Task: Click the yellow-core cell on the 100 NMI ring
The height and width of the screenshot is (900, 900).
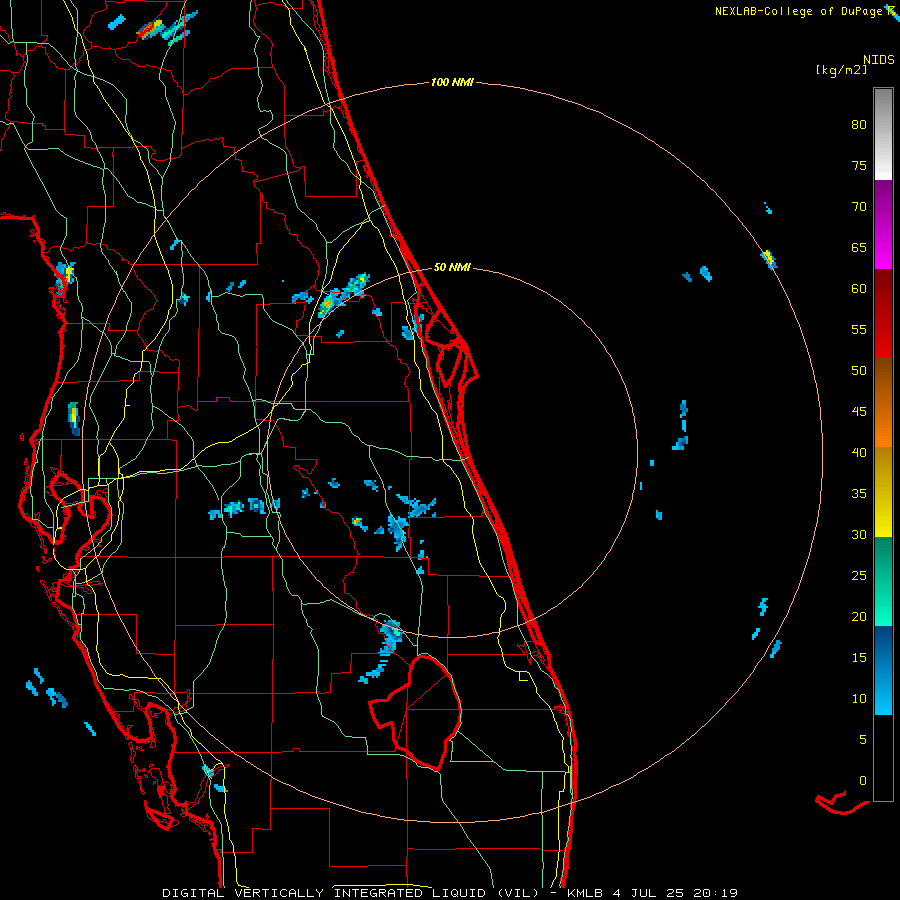Action: click(769, 259)
